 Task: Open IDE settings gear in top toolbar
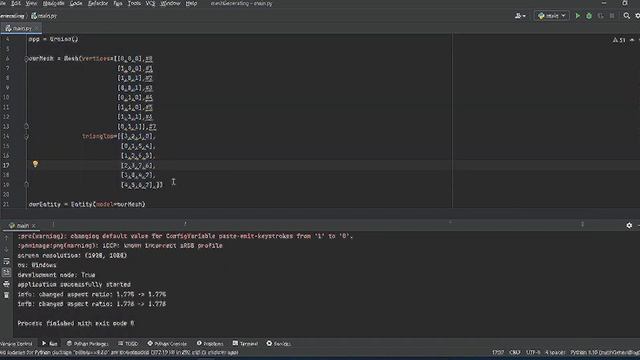point(638,16)
